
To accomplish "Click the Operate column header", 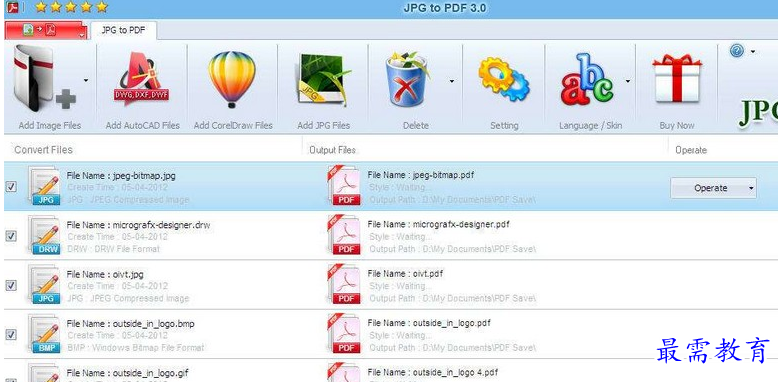I will point(691,150).
